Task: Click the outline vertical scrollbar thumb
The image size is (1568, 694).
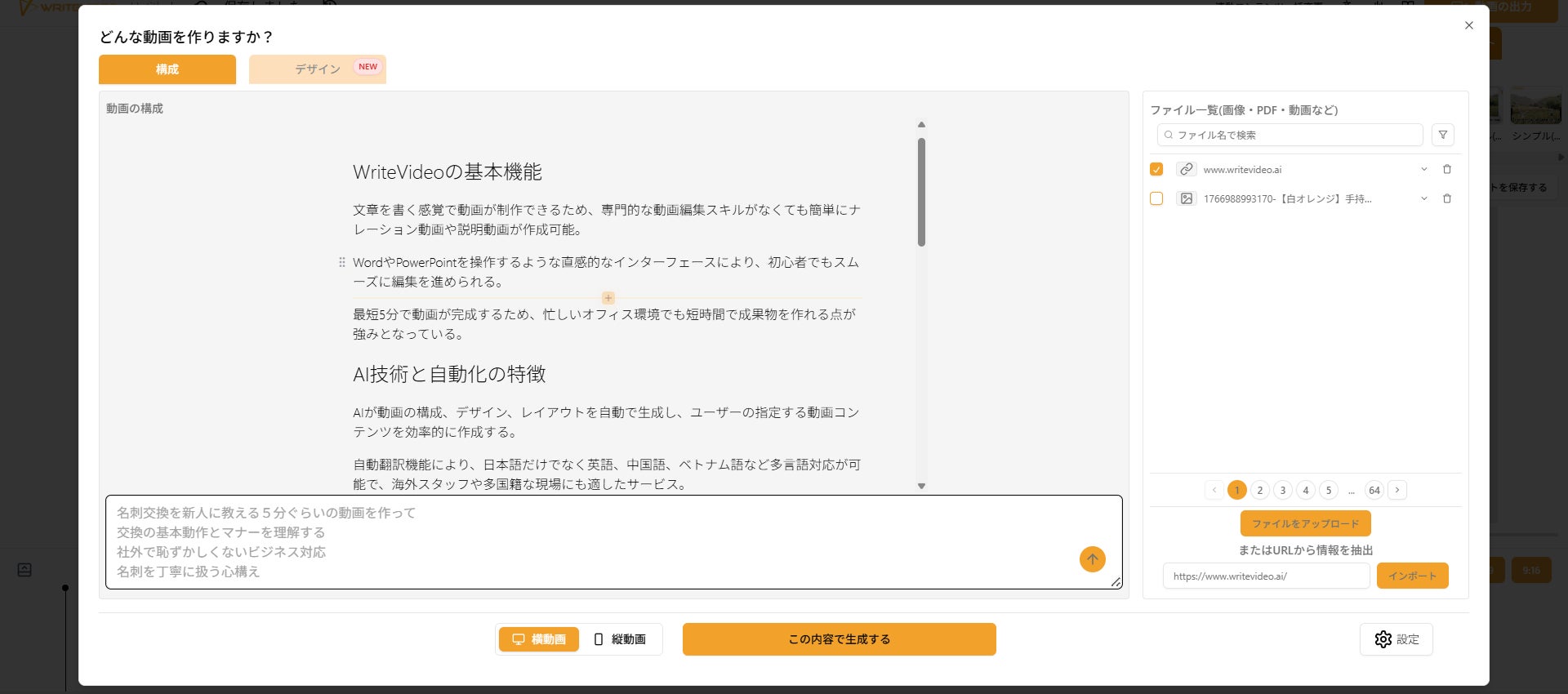Action: coord(921,192)
